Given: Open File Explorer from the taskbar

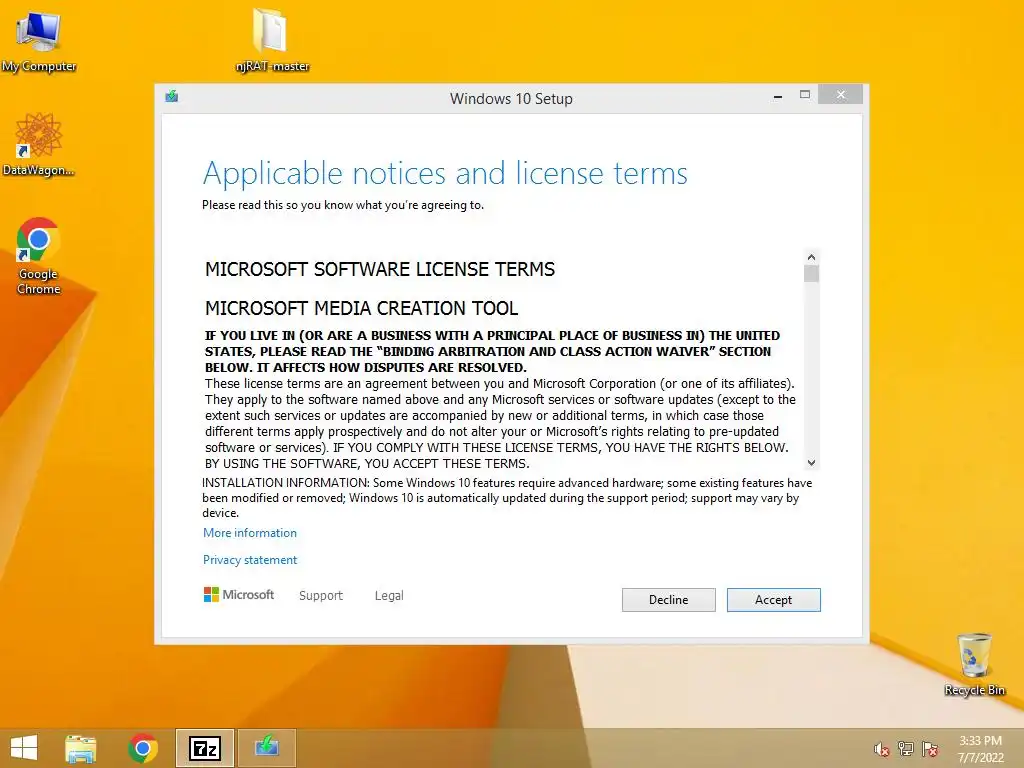Looking at the screenshot, I should click(80, 748).
